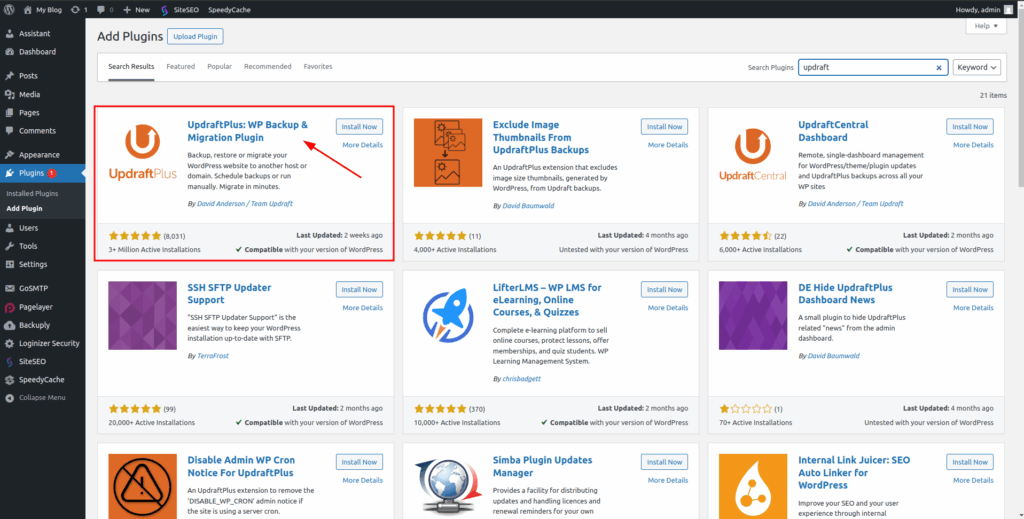1024x519 pixels.
Task: Open SpeedyCache in the top admin bar
Action: 229,10
